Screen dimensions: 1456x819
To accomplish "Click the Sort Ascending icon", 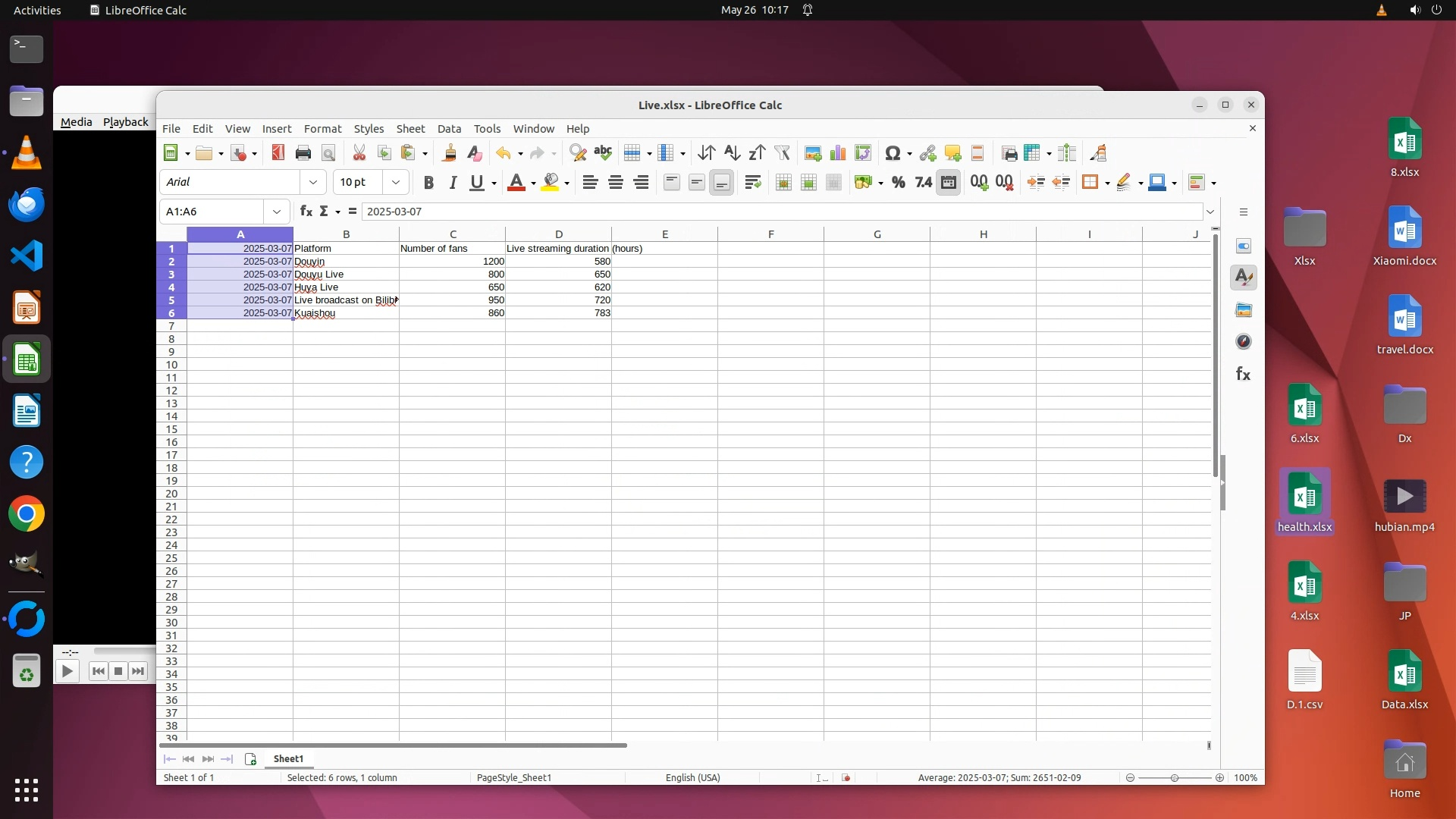I will pos(731,153).
